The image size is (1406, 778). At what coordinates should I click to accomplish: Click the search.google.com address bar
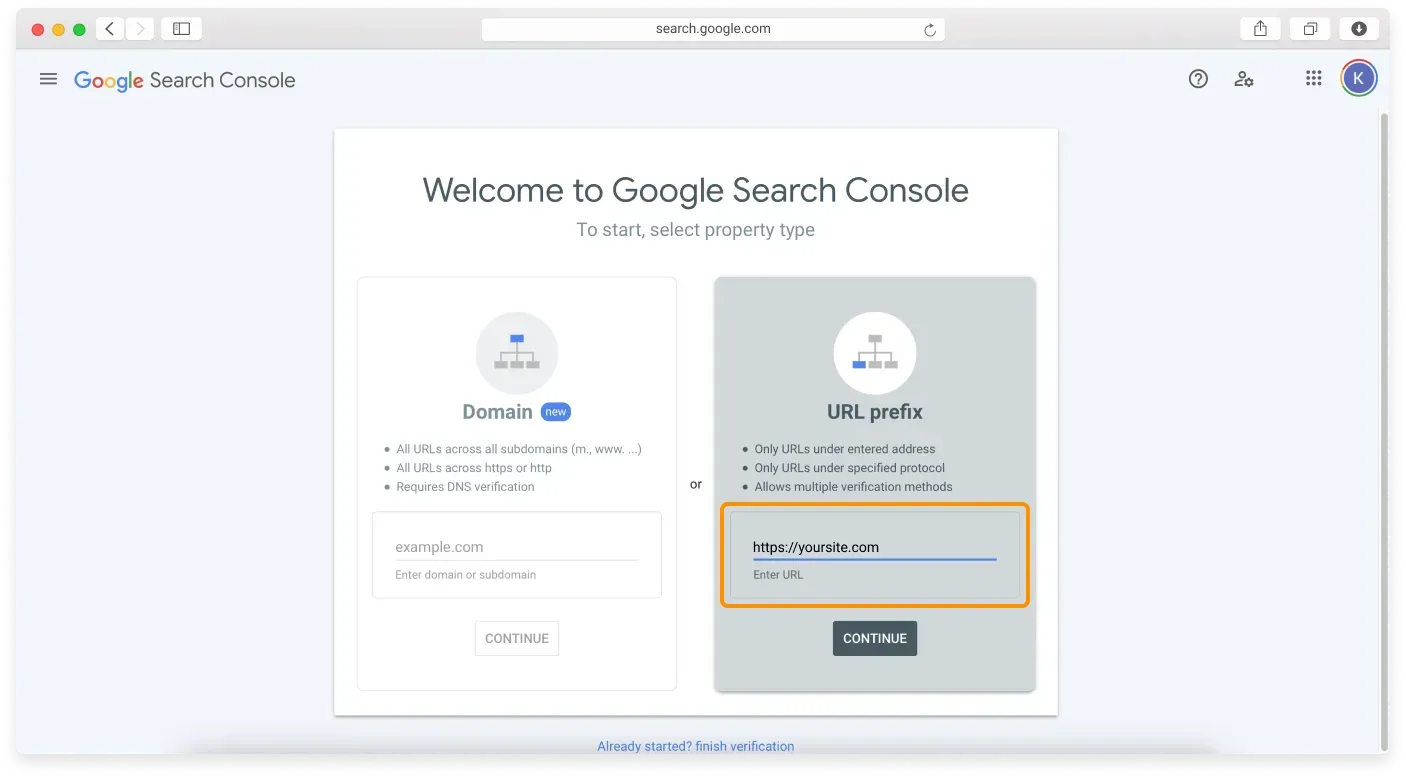click(713, 29)
